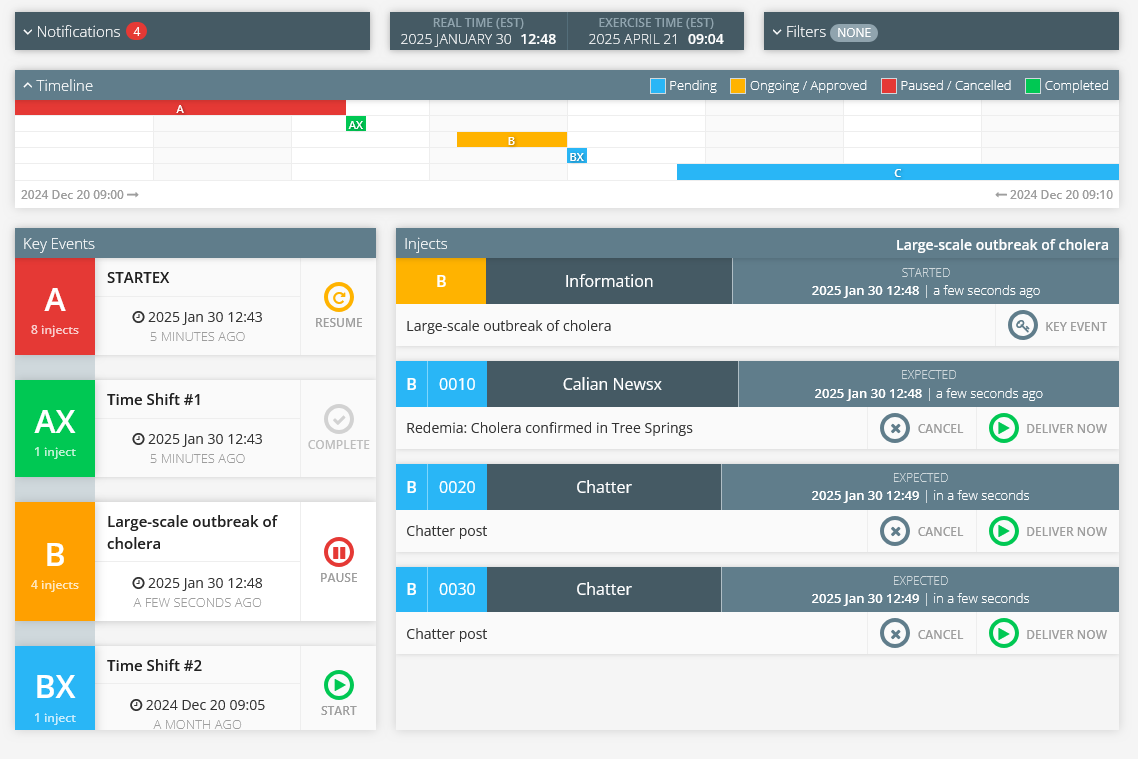Expand the Filters panel

pos(777,32)
